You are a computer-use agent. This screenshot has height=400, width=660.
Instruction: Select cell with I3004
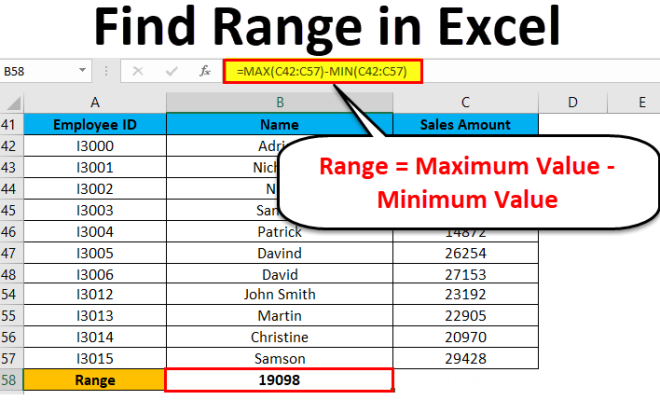point(95,232)
